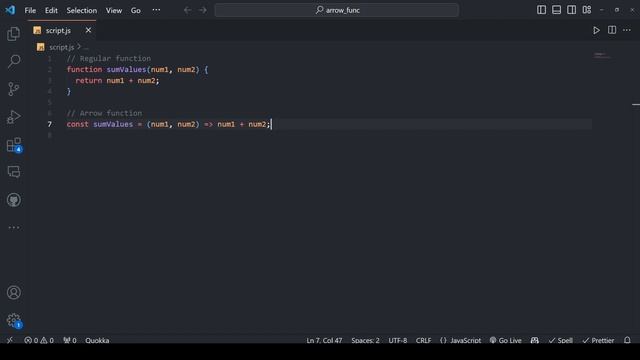Image resolution: width=640 pixels, height=360 pixels.
Task: Show additional activity bar views
Action: click(x=13, y=227)
